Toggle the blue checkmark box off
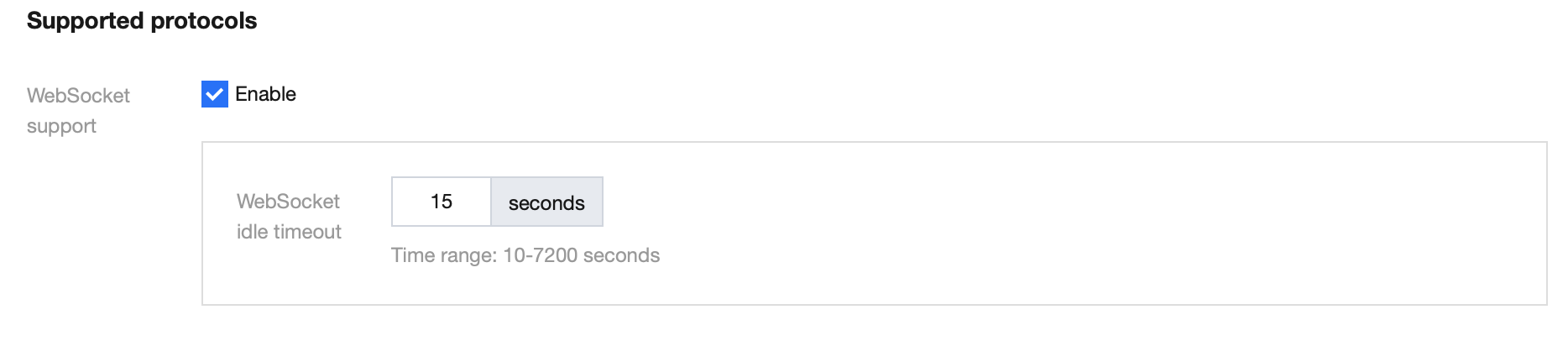Screen dimensions: 1568x341 [215, 94]
